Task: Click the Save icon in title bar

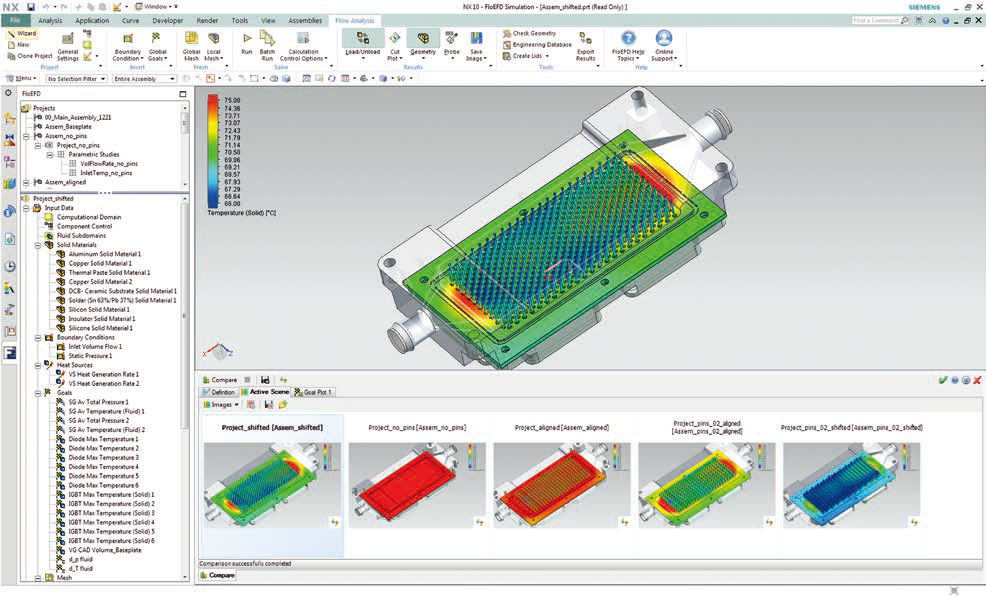Action: (31, 7)
